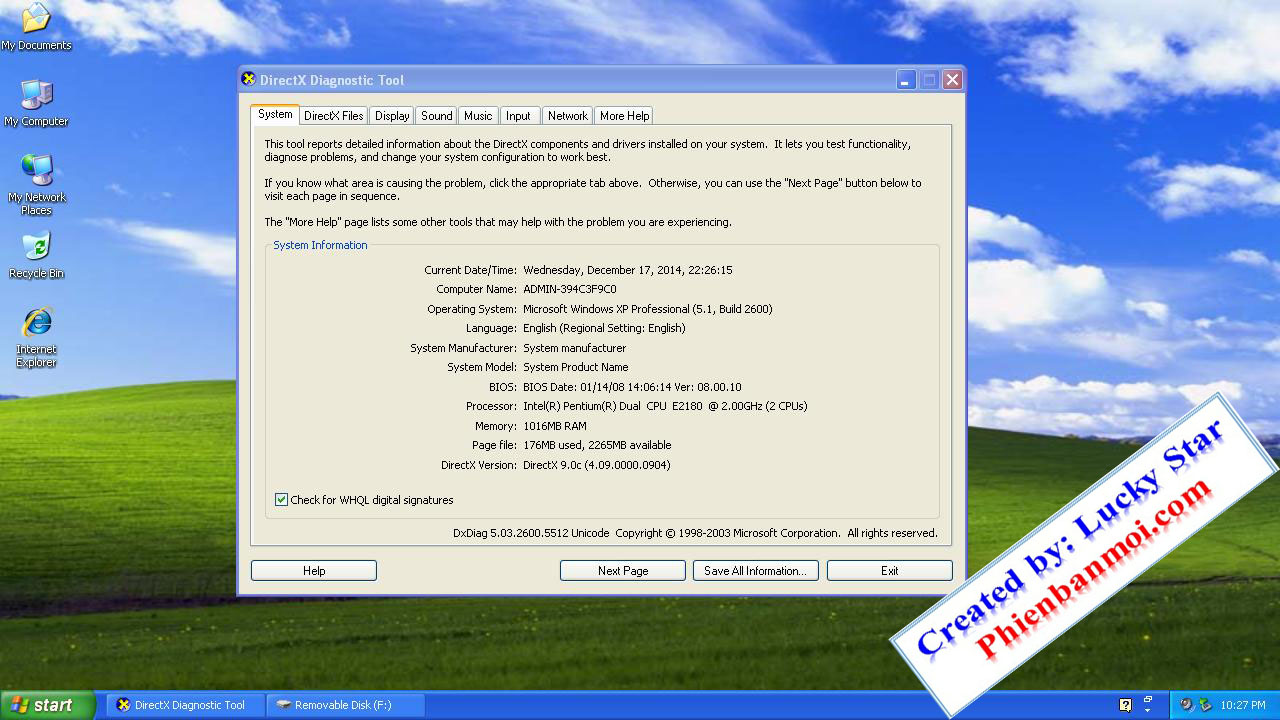Click the Help button
1280x720 pixels.
click(314, 571)
